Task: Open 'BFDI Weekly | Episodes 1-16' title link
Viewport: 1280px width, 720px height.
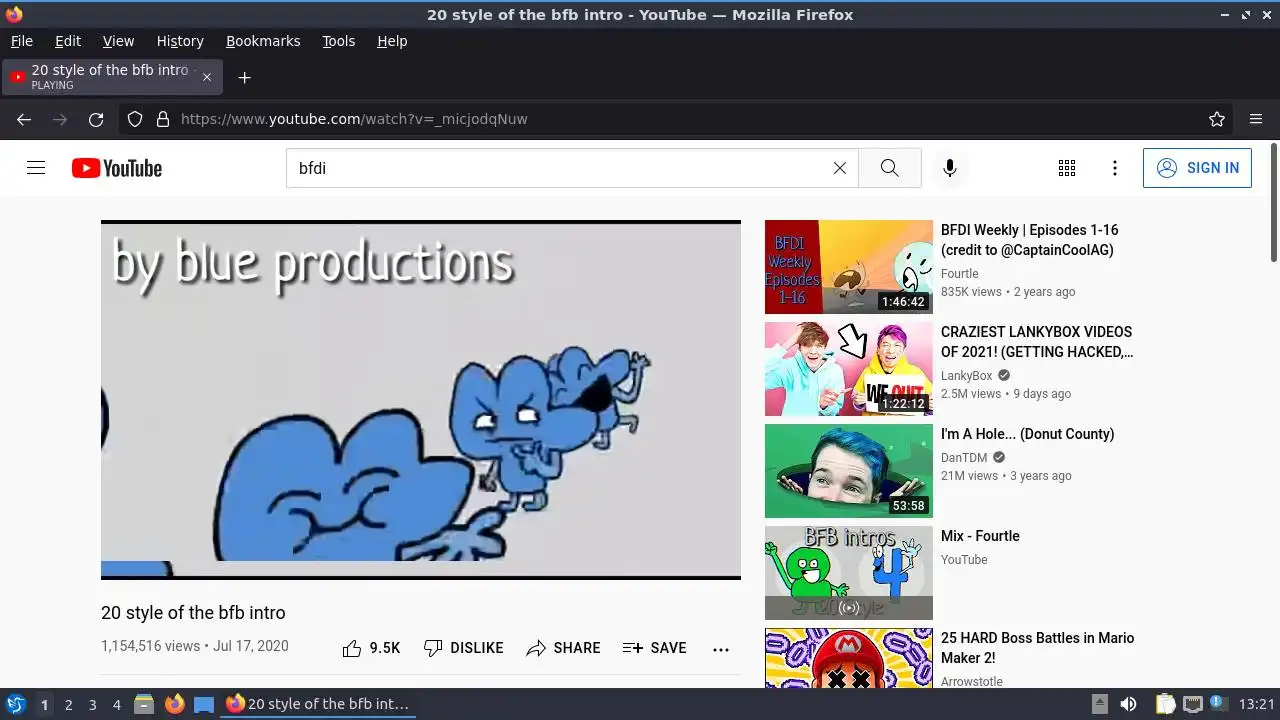Action: click(1030, 240)
